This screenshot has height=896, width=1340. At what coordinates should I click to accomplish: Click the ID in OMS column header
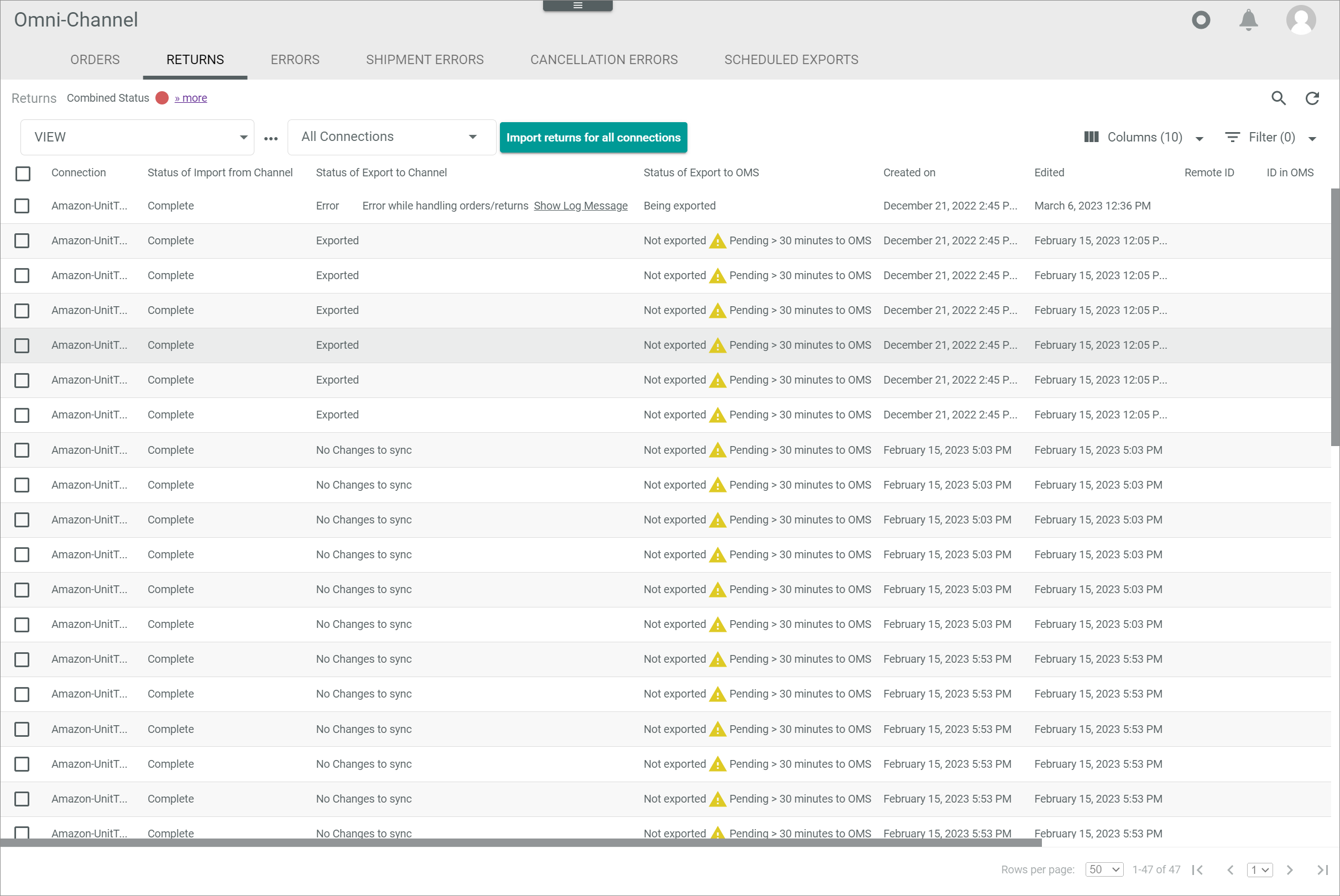(1290, 172)
